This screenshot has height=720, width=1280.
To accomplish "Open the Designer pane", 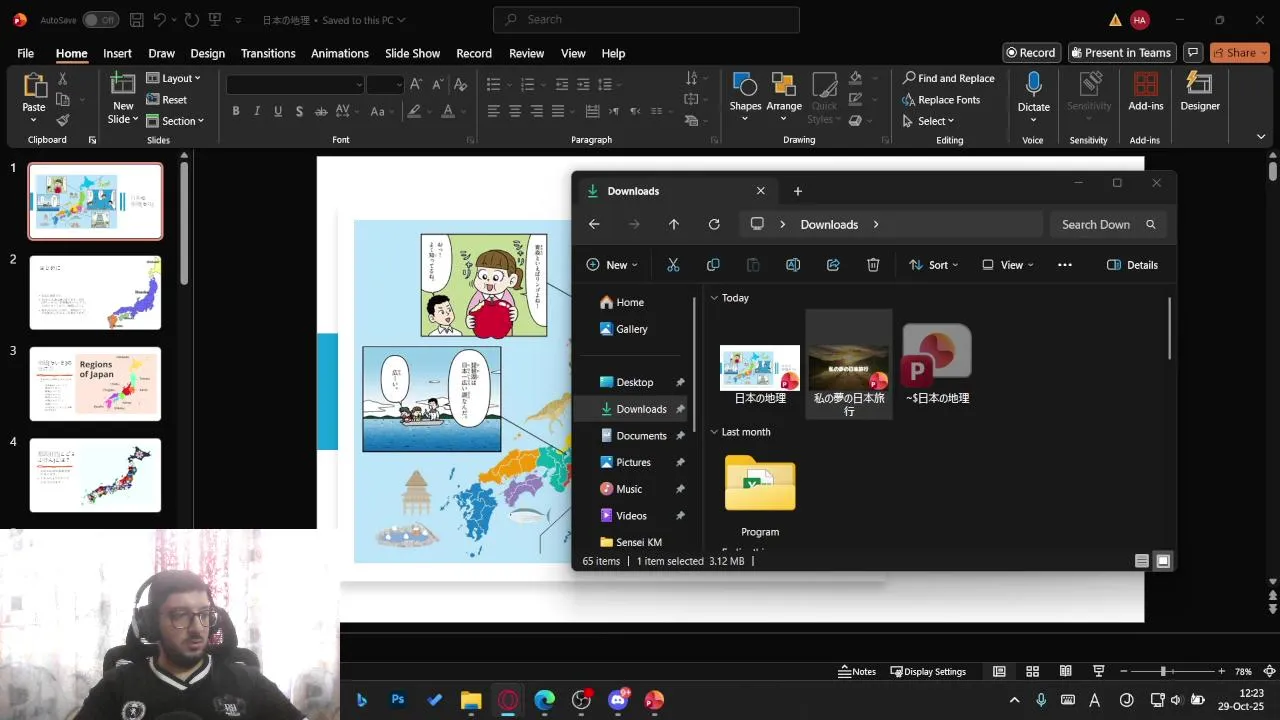I will click(1200, 92).
